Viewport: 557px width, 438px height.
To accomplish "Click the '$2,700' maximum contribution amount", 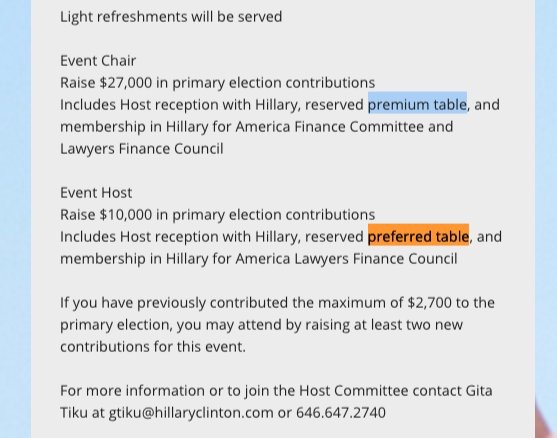I will 429,303.
